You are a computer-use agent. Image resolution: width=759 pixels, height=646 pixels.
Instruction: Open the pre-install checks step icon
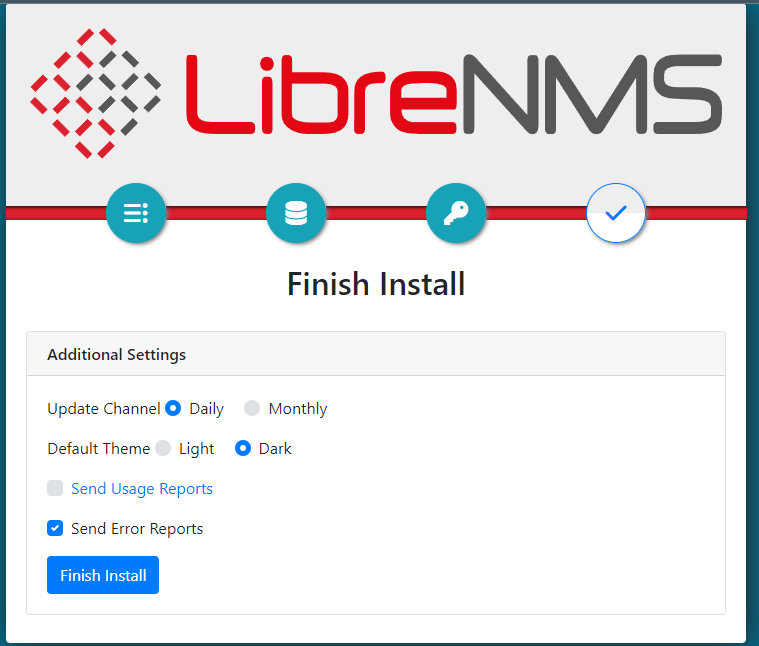click(x=136, y=213)
